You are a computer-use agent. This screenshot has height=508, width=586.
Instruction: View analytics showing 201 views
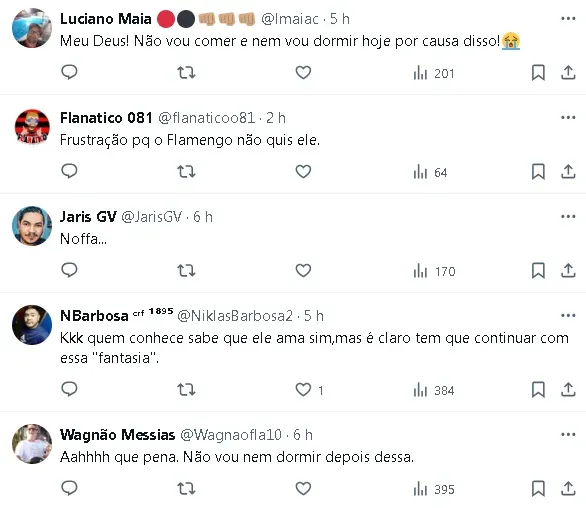[x=434, y=73]
